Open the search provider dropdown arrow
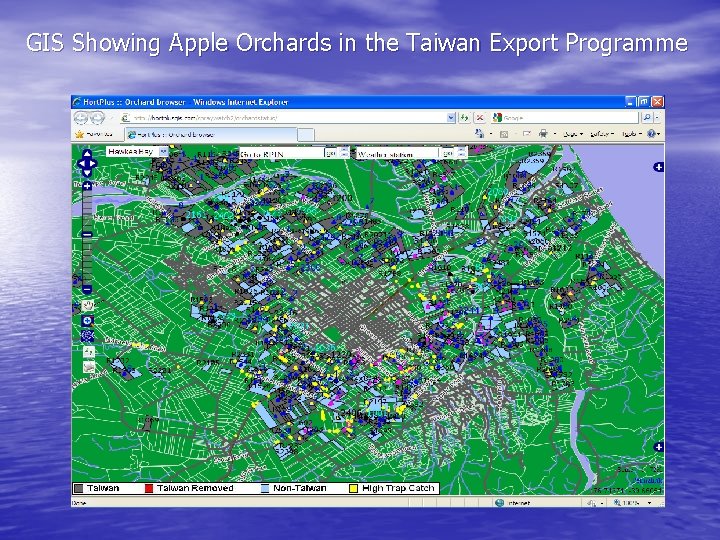Image resolution: width=720 pixels, height=540 pixels. [x=657, y=118]
